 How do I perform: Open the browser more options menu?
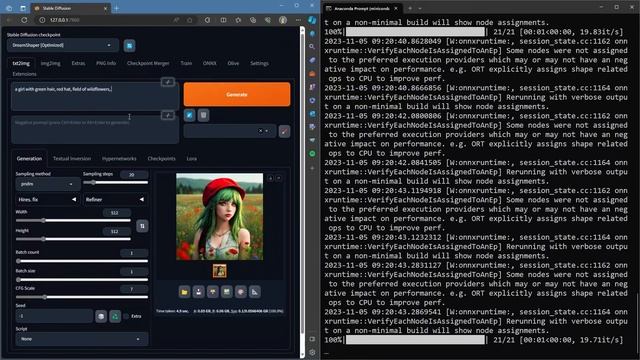(298, 20)
